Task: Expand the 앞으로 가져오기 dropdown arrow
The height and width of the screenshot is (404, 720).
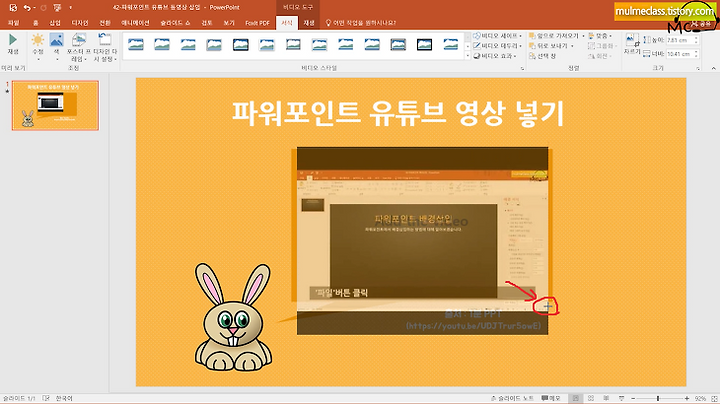Action: 583,36
